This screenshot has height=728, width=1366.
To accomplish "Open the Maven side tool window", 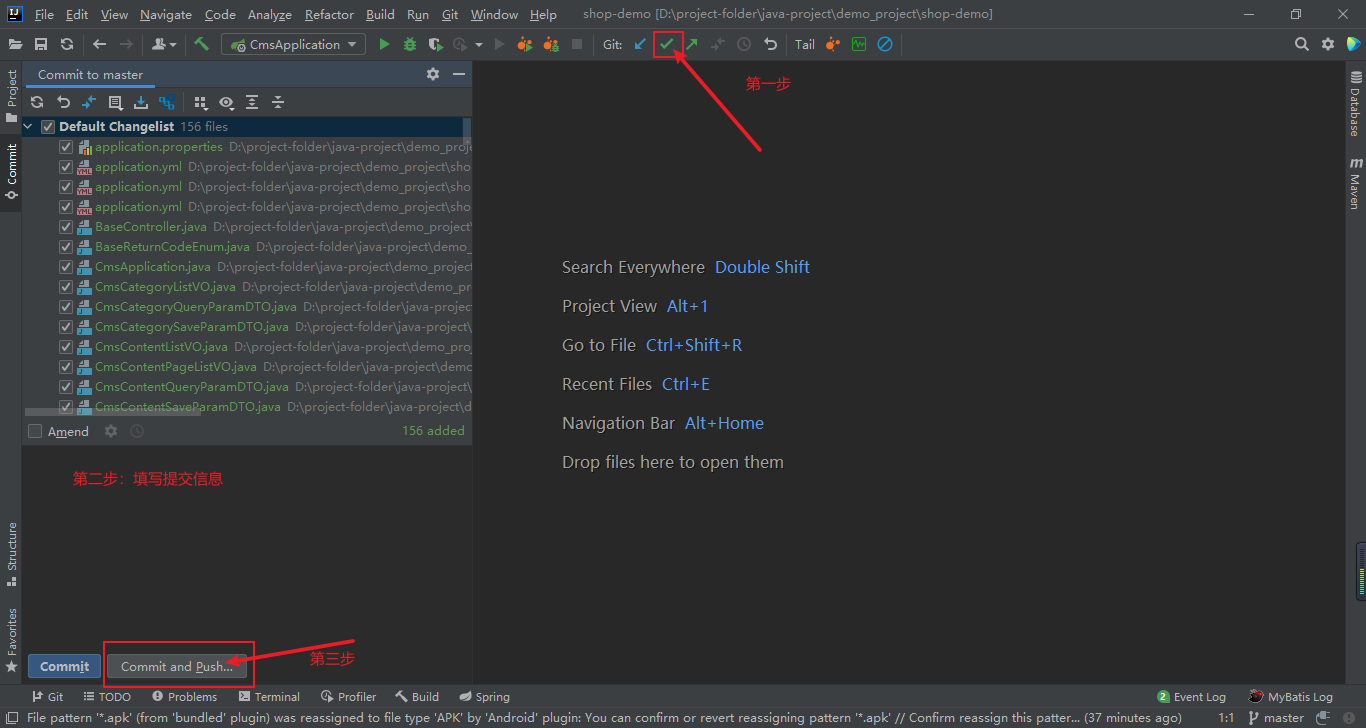I will coord(1355,182).
